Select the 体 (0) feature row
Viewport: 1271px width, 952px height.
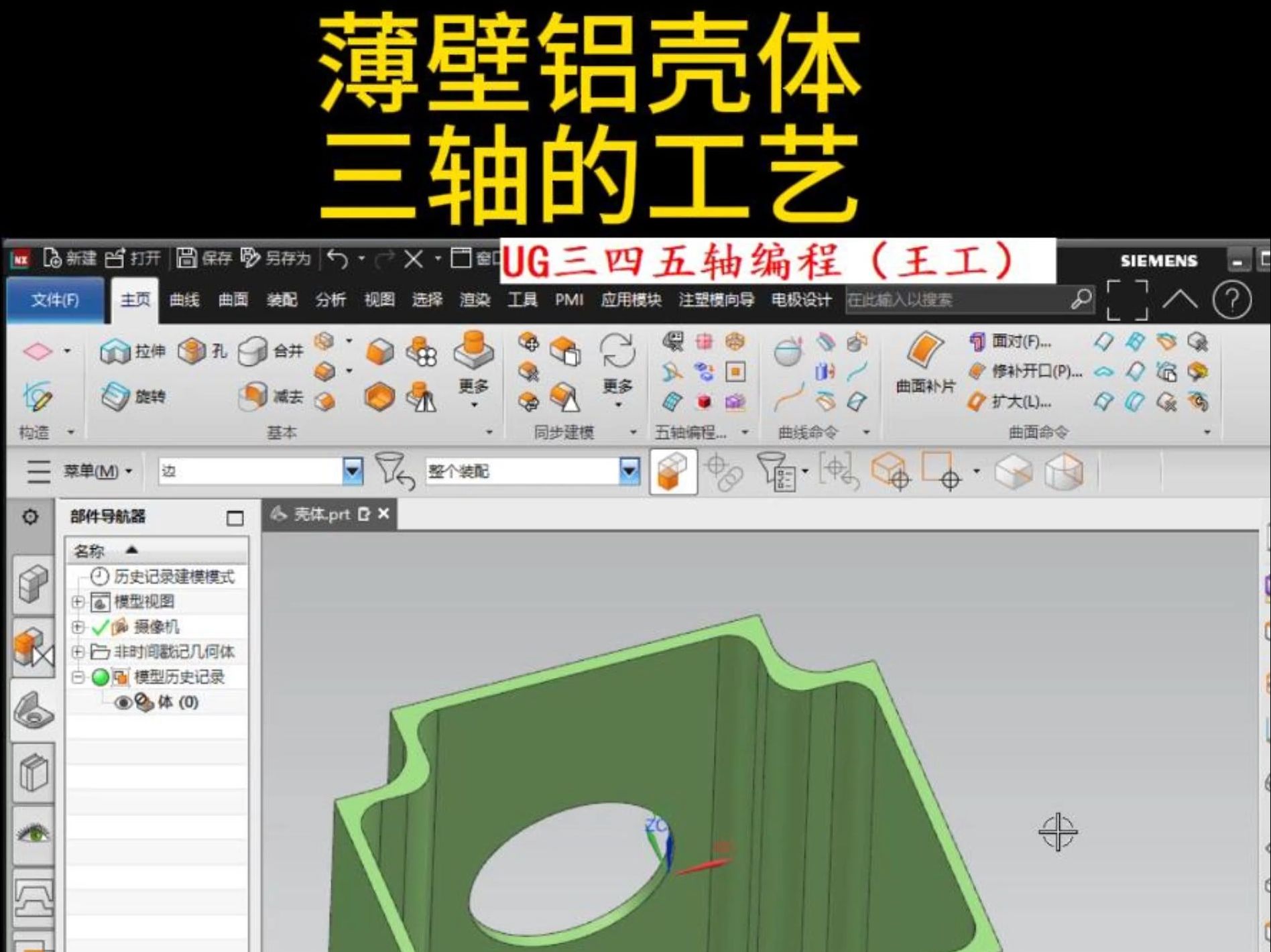[158, 703]
